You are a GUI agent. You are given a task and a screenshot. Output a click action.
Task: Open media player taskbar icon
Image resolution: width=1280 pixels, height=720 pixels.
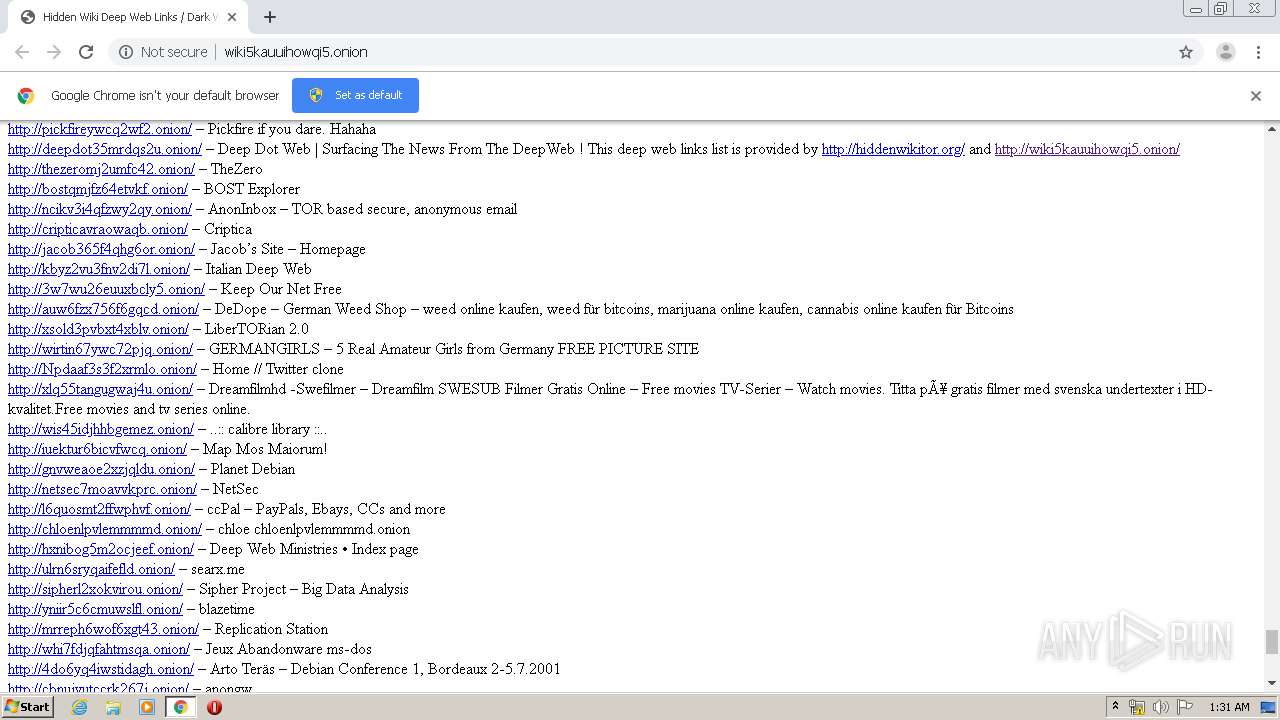[x=147, y=707]
